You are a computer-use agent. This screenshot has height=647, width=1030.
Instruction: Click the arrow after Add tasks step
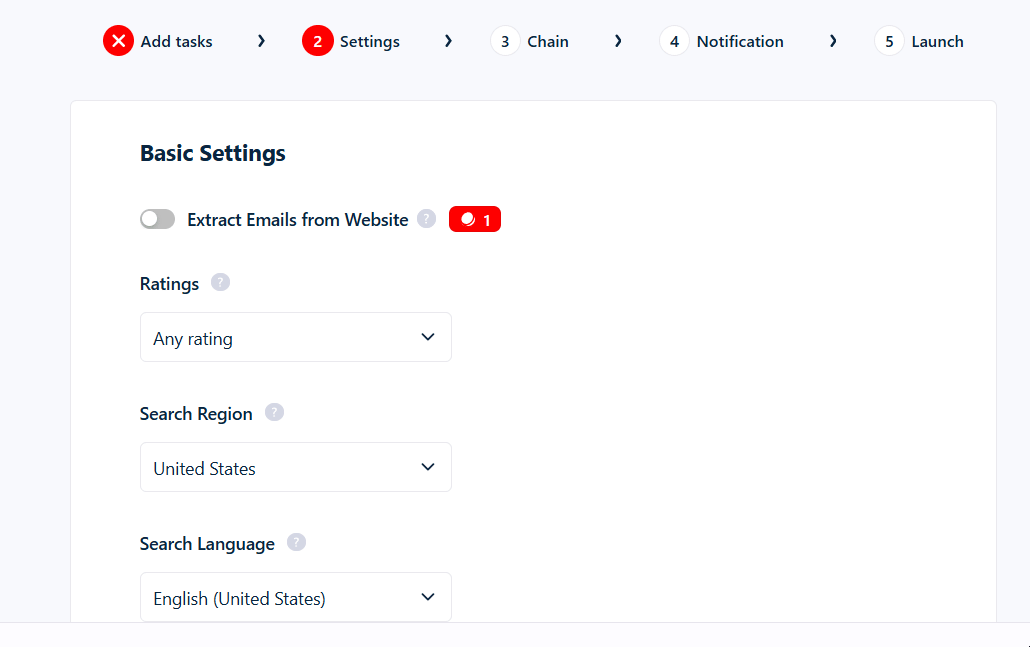(x=261, y=41)
